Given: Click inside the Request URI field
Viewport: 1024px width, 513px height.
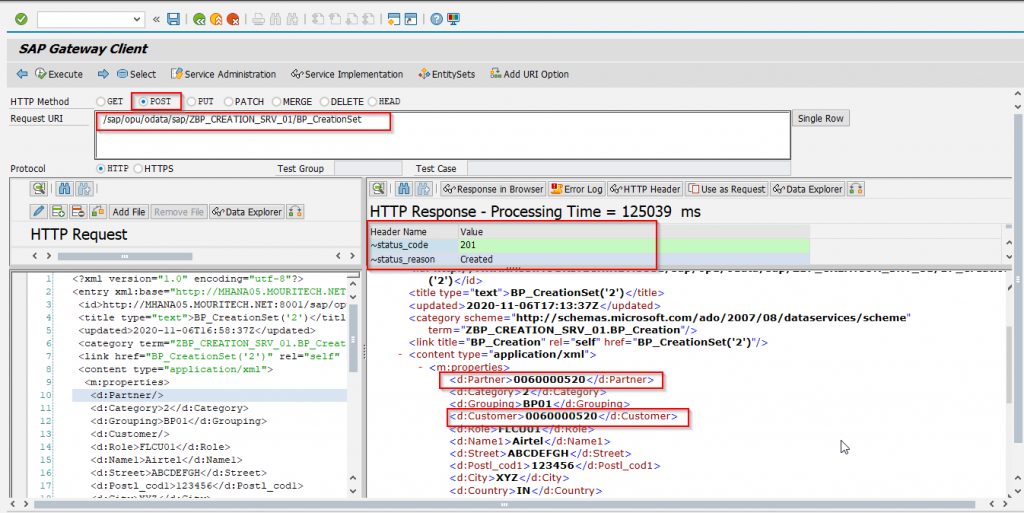Looking at the screenshot, I should pyautogui.click(x=443, y=135).
